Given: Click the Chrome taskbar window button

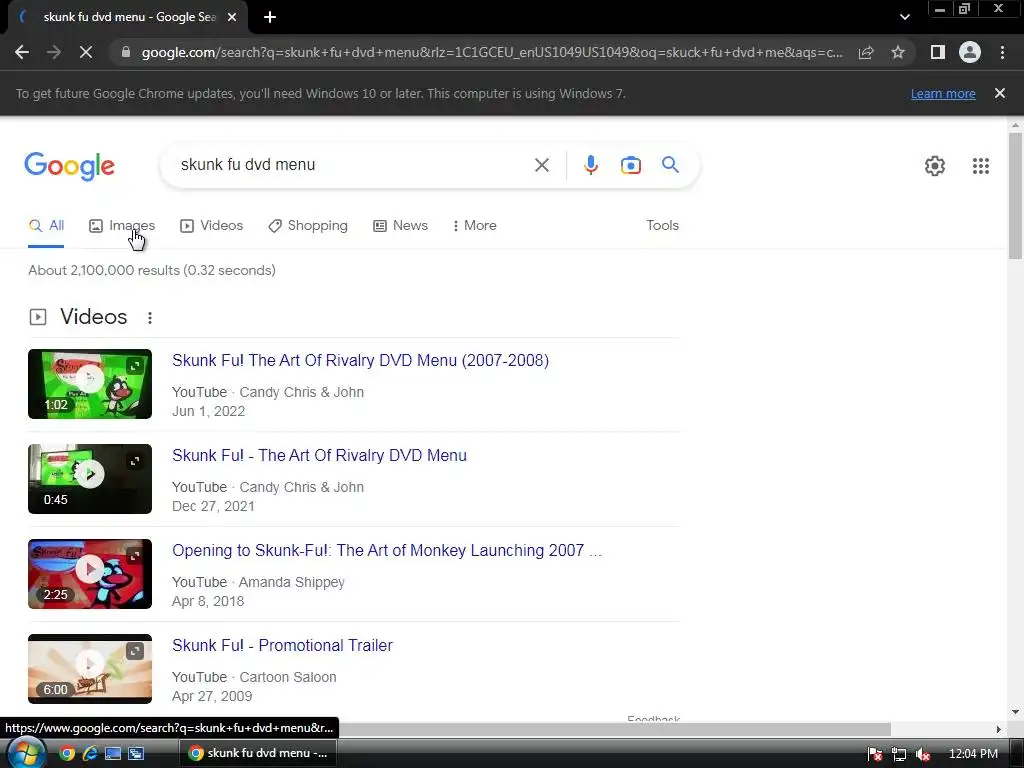Looking at the screenshot, I should pyautogui.click(x=259, y=753).
